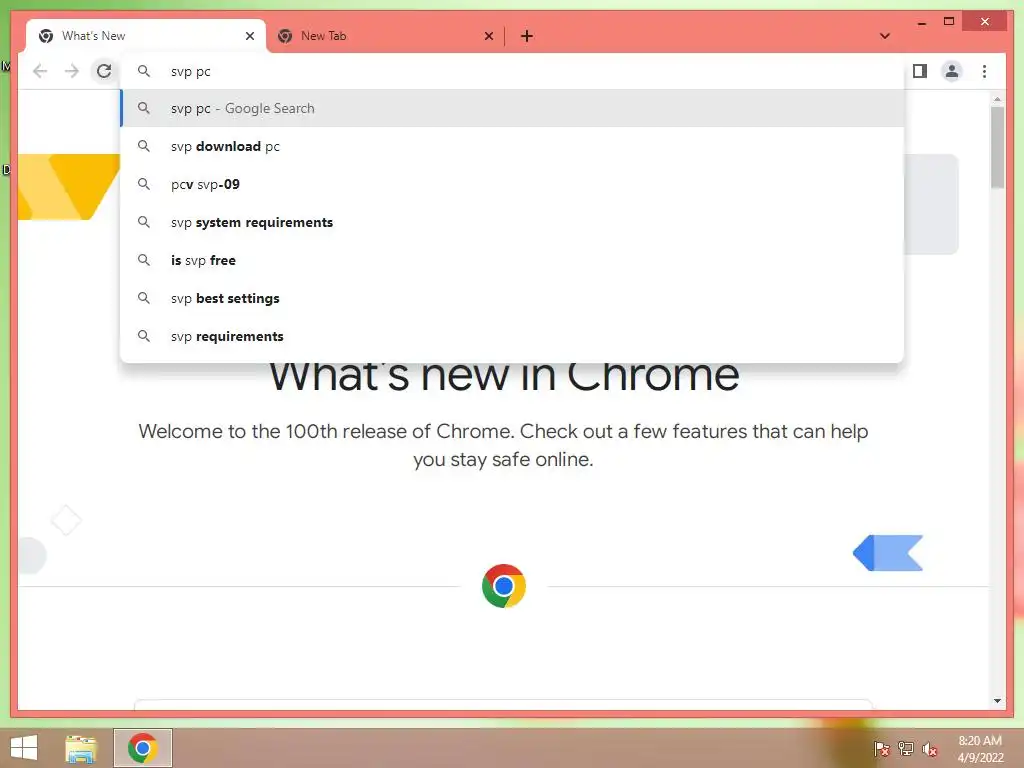
Task: Click the address bar containing svp pc
Action: coord(512,71)
